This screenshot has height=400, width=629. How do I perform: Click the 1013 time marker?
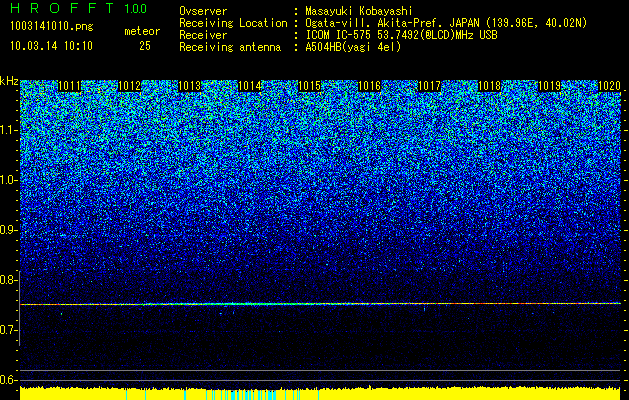click(x=189, y=86)
